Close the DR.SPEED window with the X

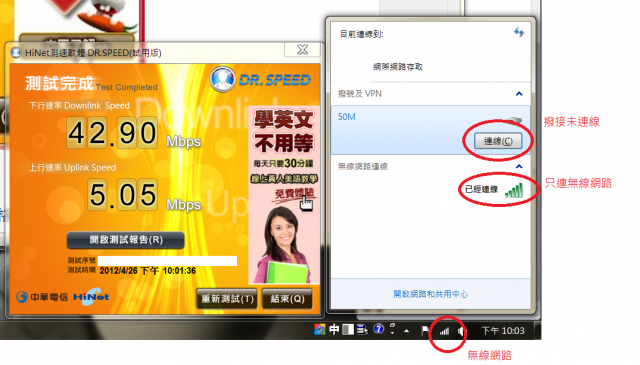coord(302,50)
